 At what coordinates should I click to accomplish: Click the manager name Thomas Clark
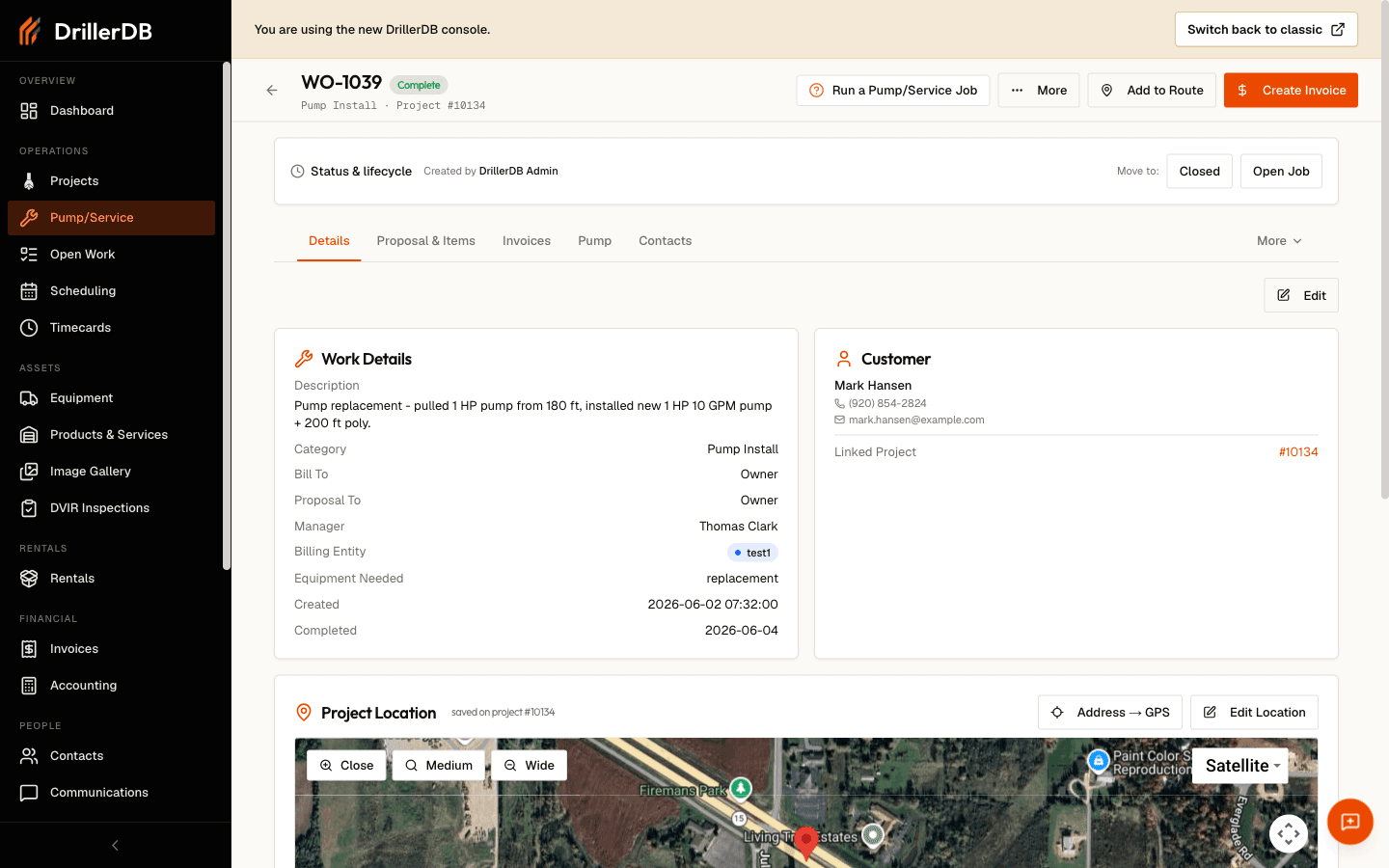coord(739,527)
